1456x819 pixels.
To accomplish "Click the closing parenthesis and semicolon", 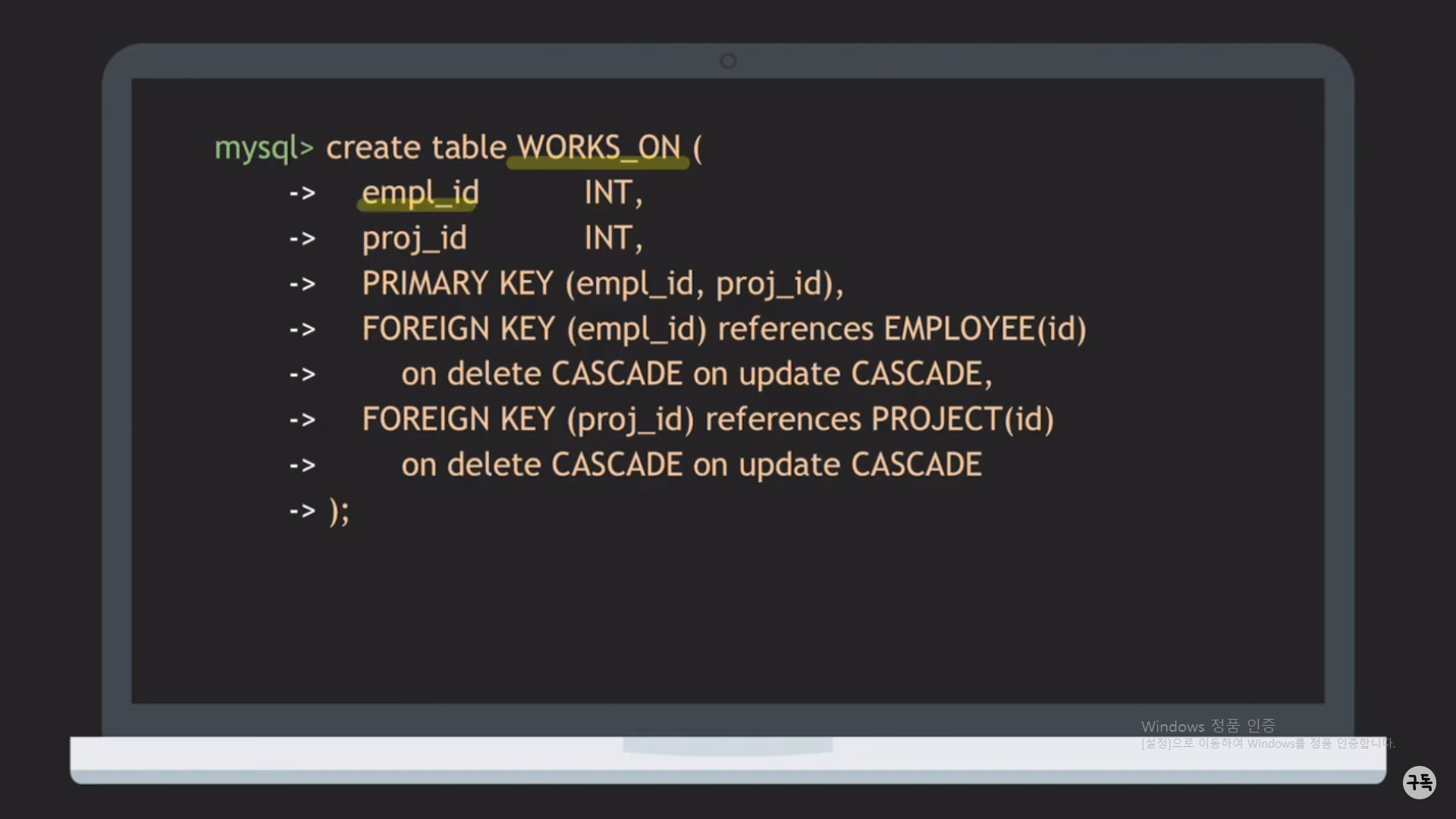I will 339,510.
